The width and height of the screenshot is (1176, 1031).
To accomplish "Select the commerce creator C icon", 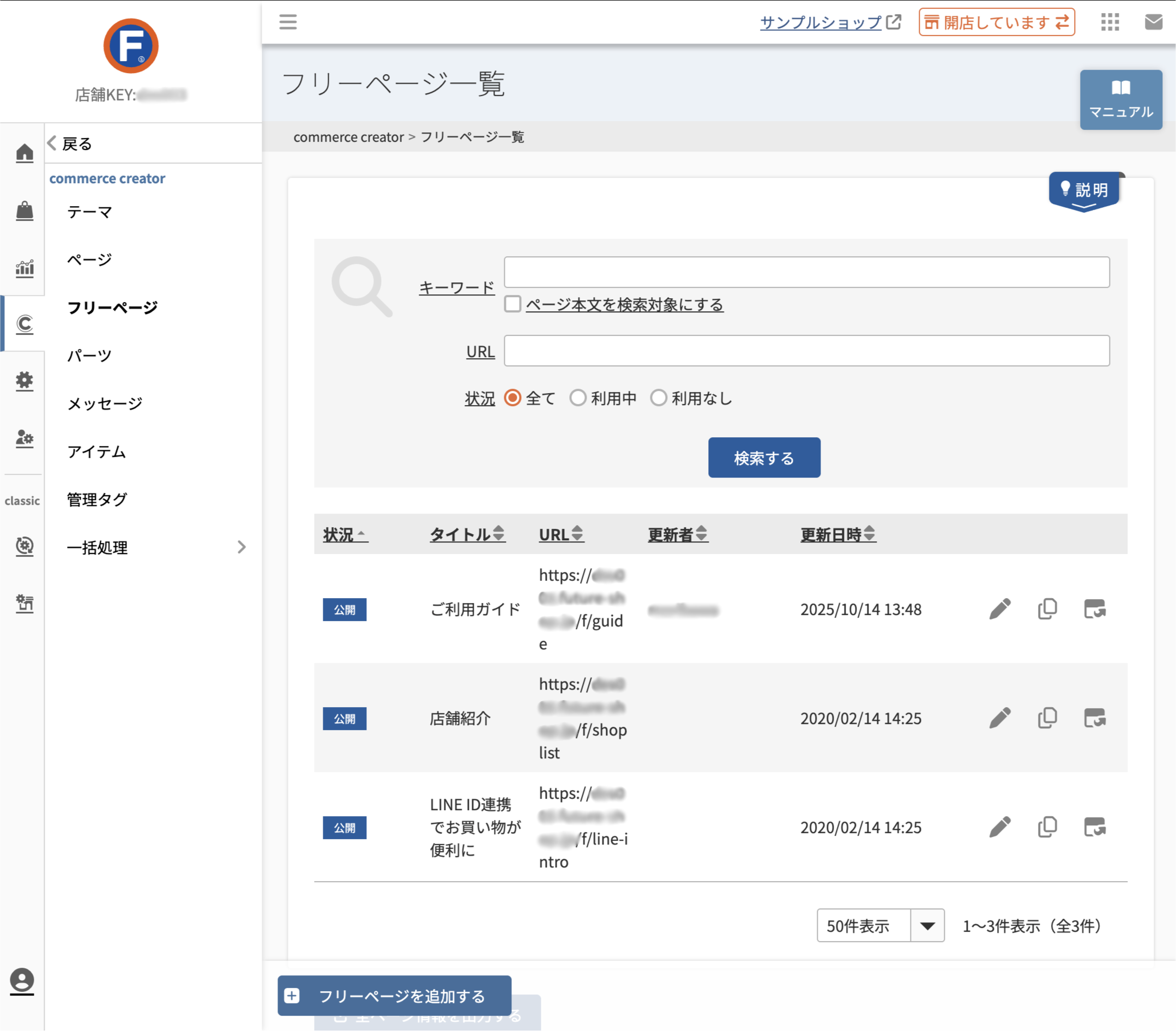I will tap(24, 324).
